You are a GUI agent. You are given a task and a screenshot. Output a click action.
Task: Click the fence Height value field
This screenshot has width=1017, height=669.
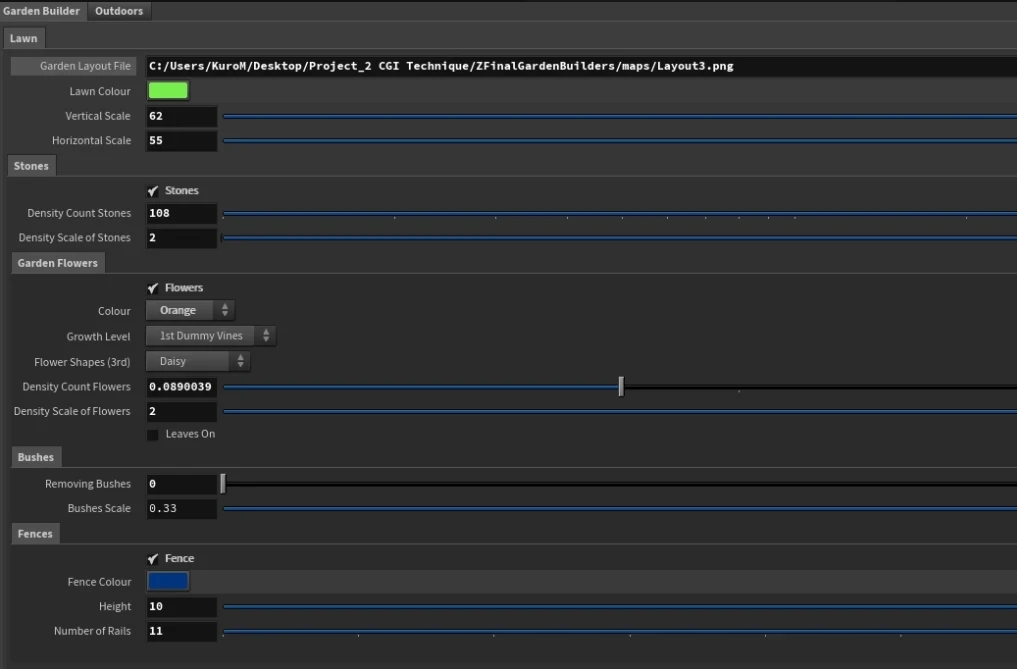coord(182,607)
